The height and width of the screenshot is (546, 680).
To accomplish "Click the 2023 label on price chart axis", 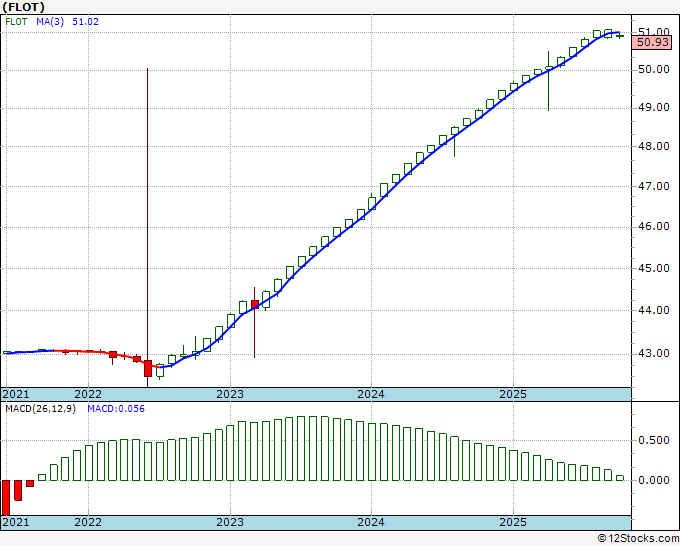I will pyautogui.click(x=230, y=394).
